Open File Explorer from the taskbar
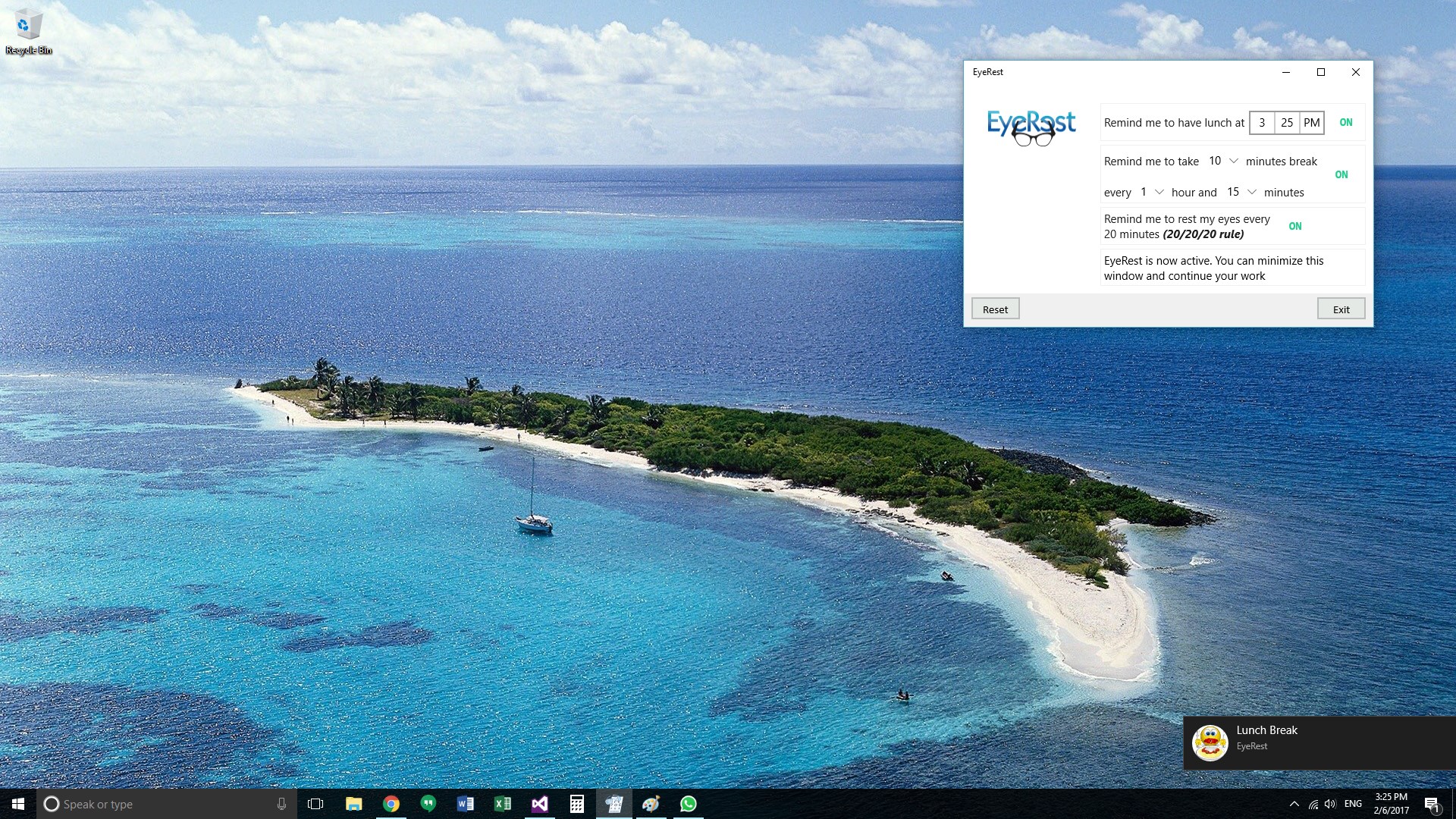The image size is (1456, 819). (x=353, y=804)
